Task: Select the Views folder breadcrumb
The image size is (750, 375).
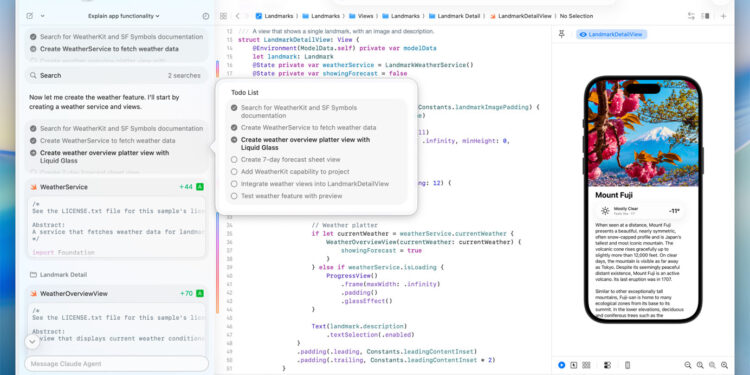Action: [361, 16]
